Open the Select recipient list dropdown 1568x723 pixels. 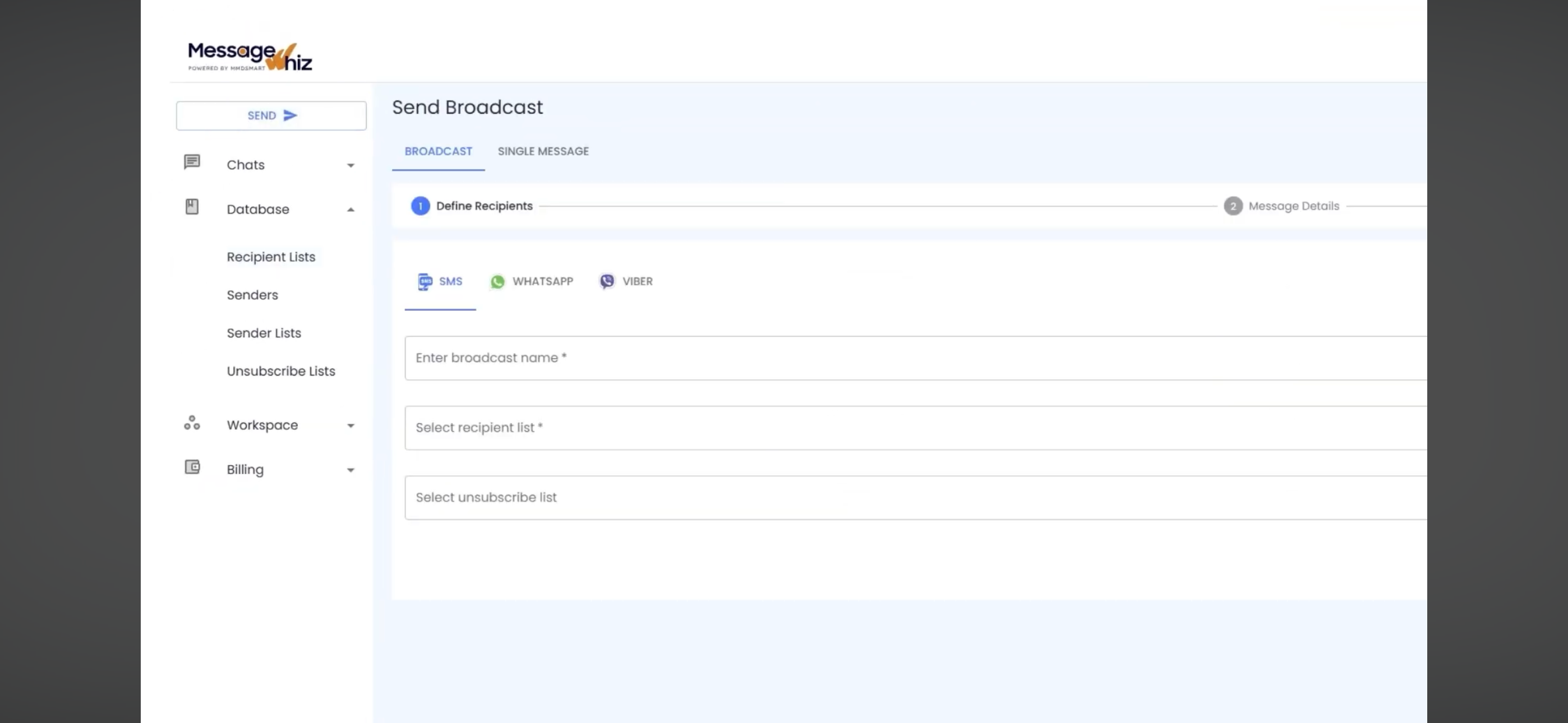pos(913,428)
